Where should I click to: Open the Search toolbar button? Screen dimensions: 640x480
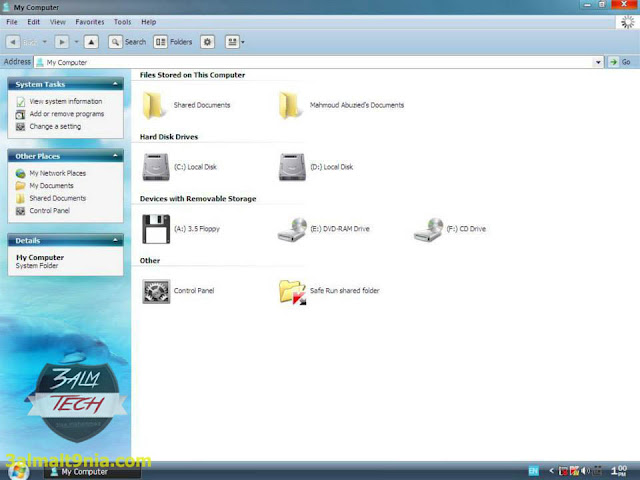point(127,42)
